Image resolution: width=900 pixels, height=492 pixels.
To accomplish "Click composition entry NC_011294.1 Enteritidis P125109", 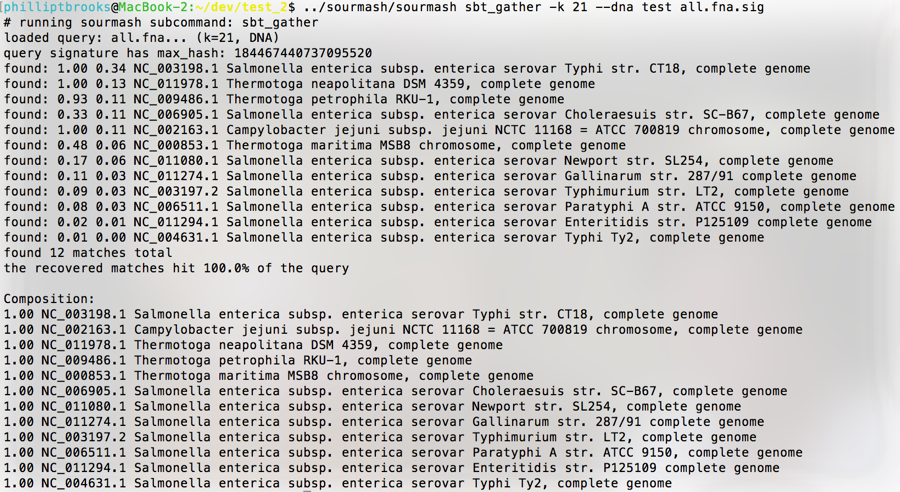I will point(391,468).
